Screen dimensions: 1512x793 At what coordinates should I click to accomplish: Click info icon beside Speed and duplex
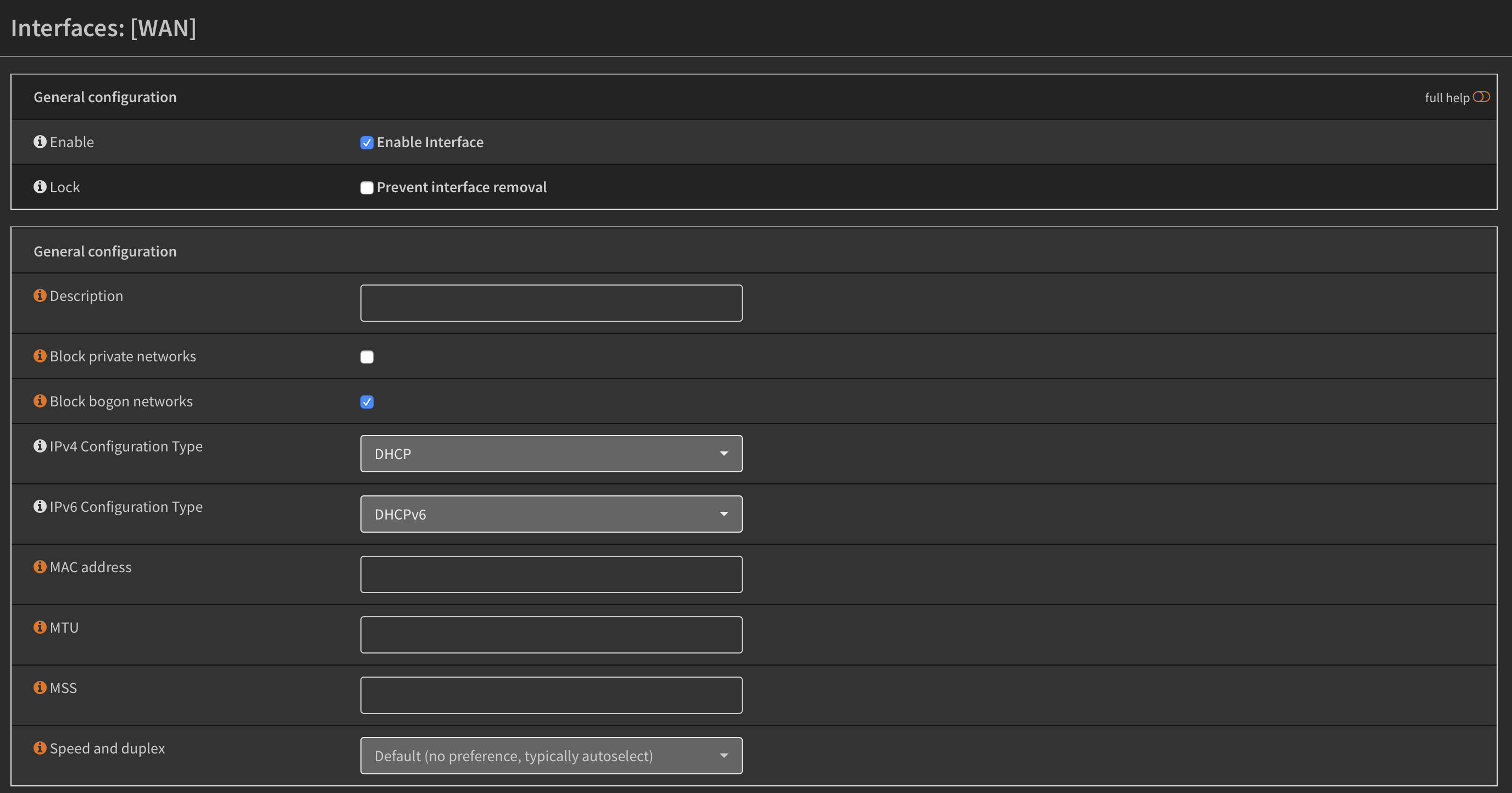40,748
